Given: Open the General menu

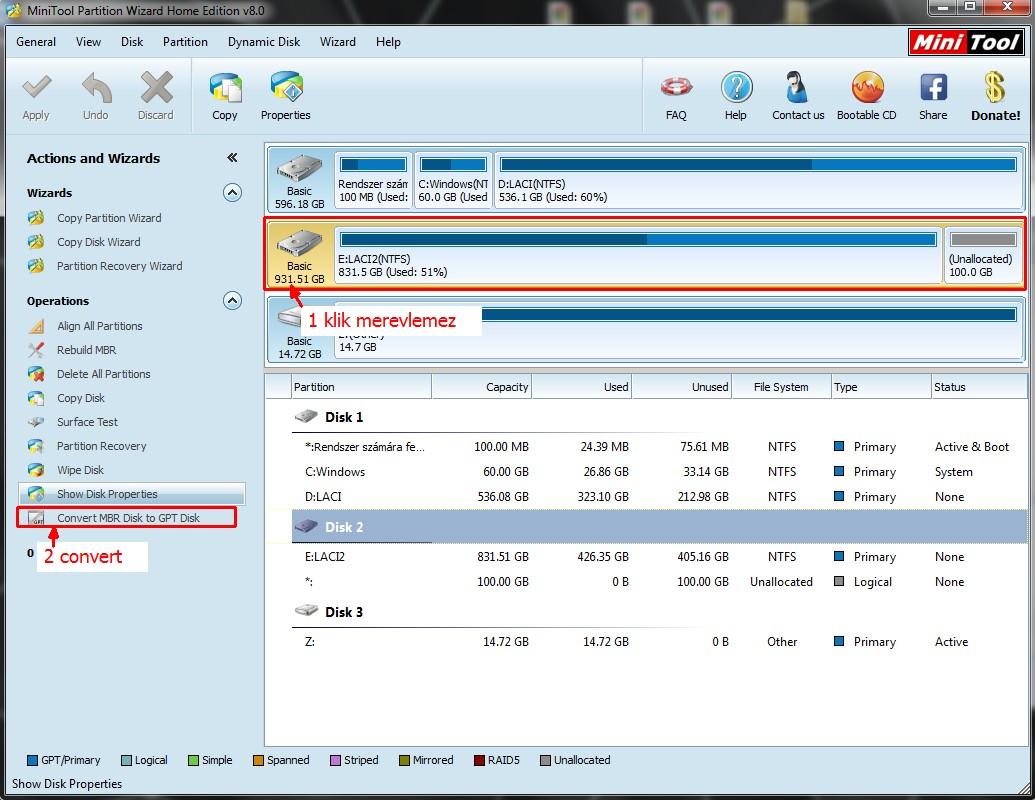Looking at the screenshot, I should [x=36, y=42].
